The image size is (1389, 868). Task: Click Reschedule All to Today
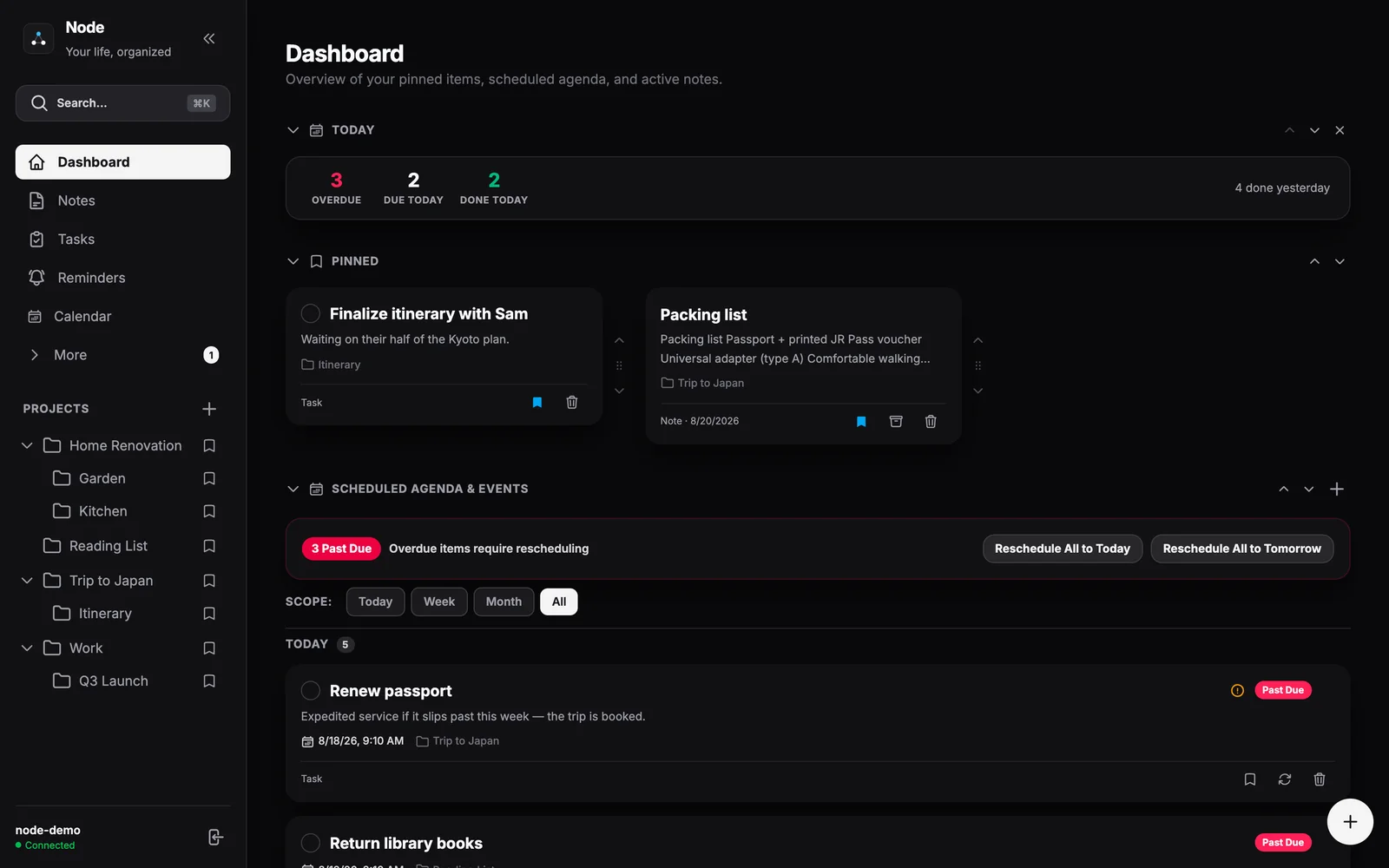click(x=1063, y=549)
